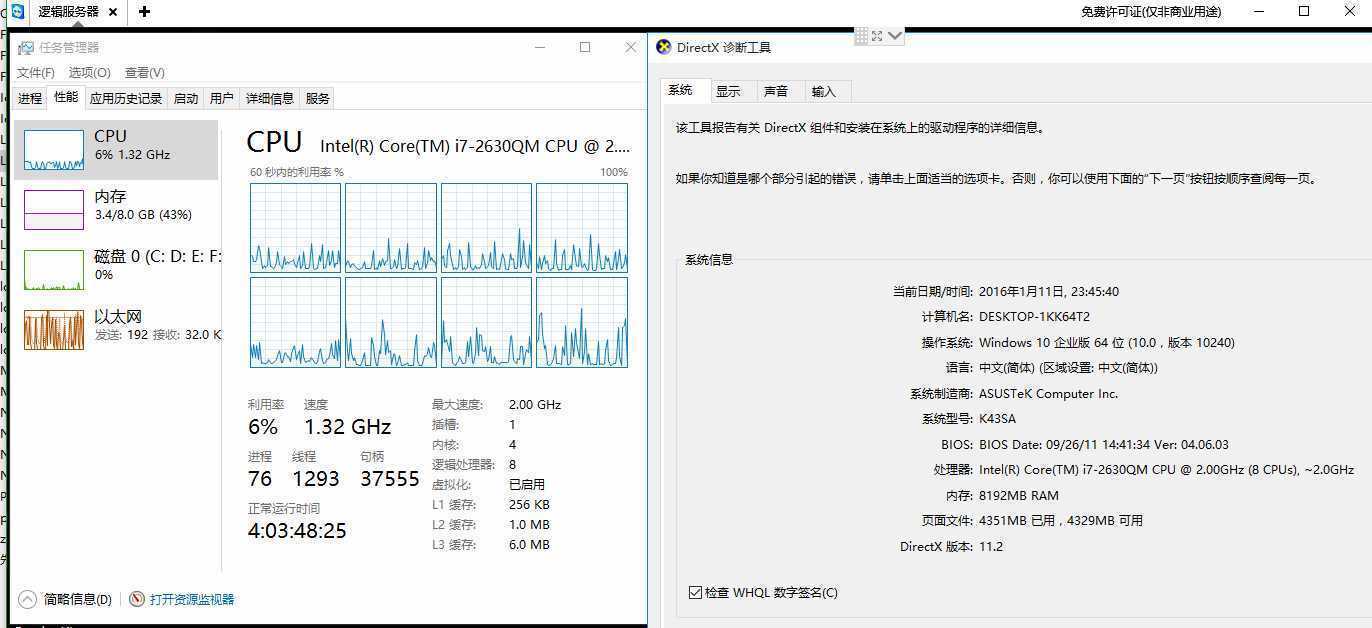The image size is (1372, 628).
Task: Toggle the 检查 WHQL 数字签名 checkbox
Action: [x=696, y=592]
